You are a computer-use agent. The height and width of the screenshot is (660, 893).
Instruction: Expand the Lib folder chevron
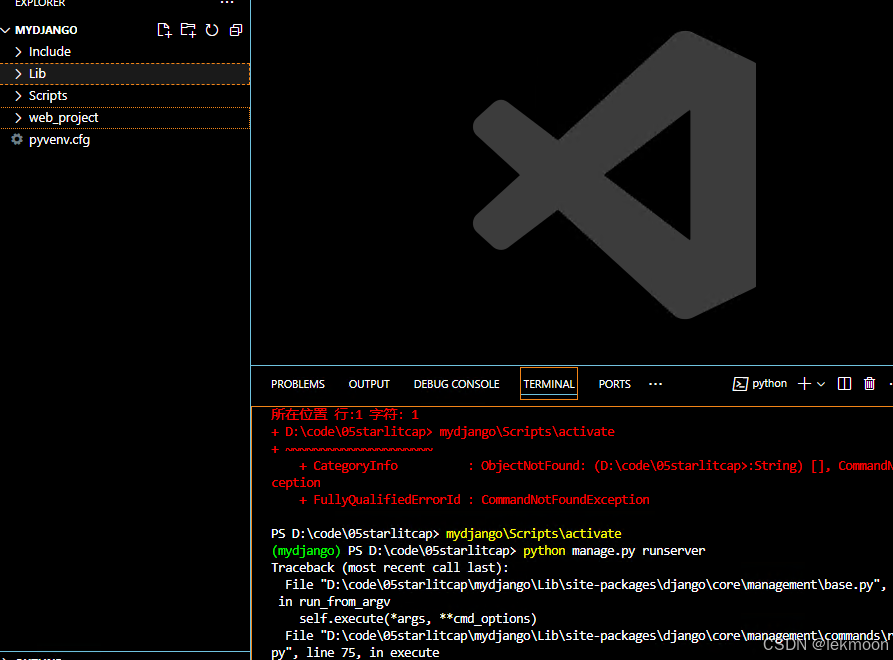(18, 74)
